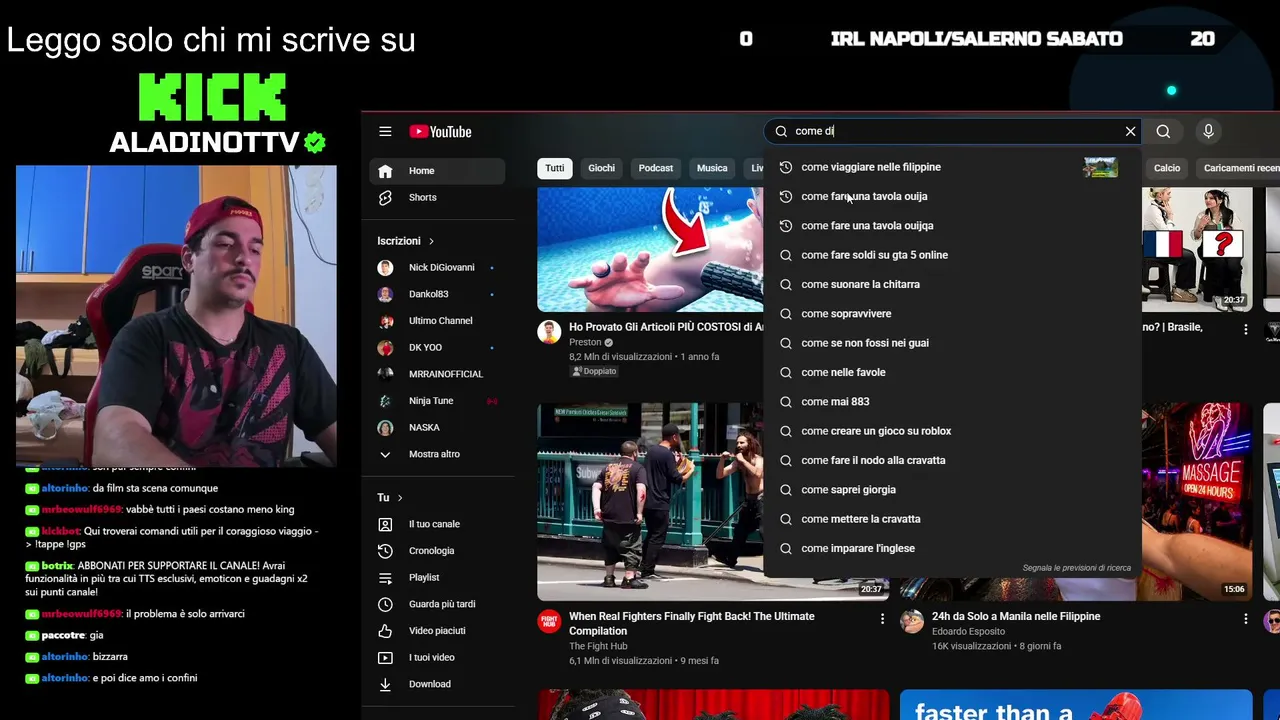
Task: Choose suggestion 'come saprei giorgia'
Action: click(950, 490)
